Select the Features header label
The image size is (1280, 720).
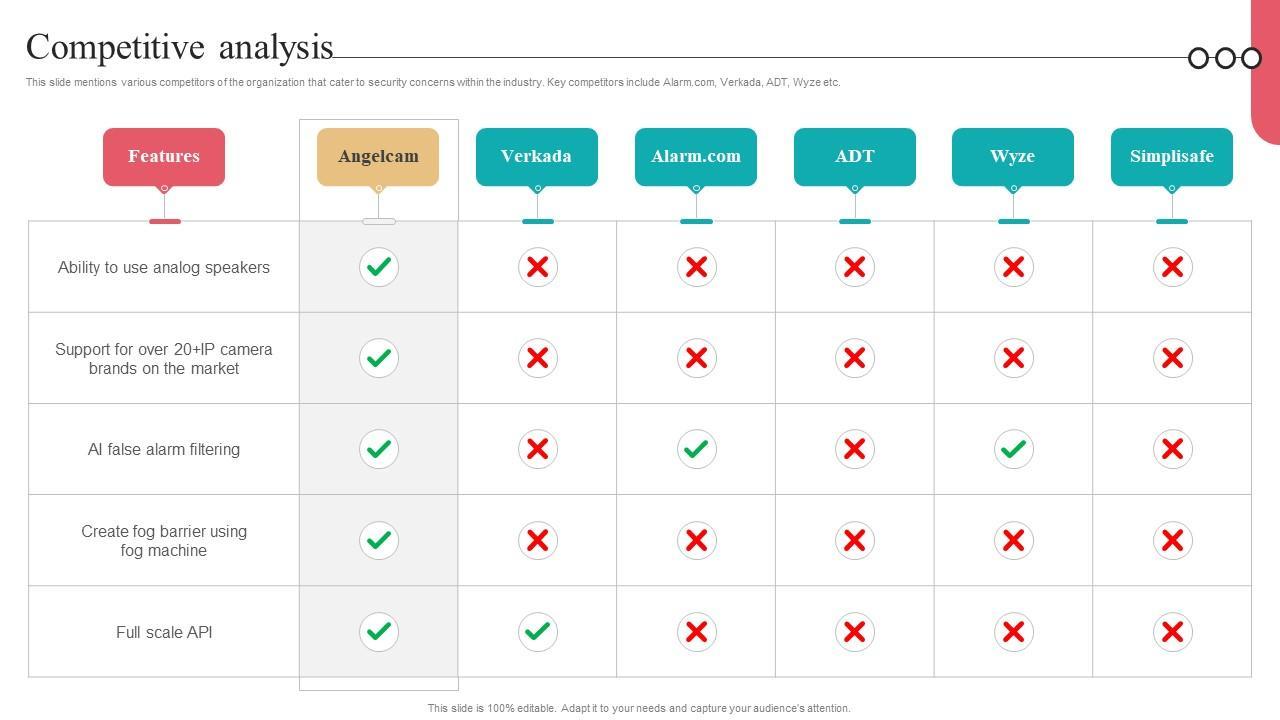pos(164,156)
